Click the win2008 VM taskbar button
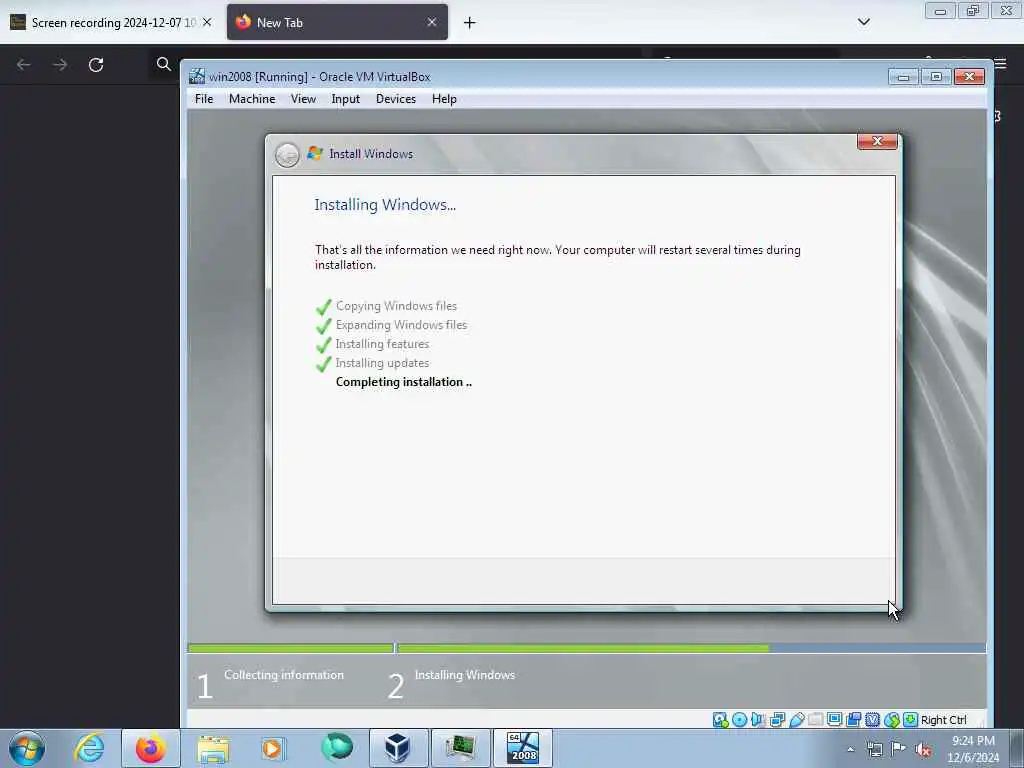The image size is (1024, 768). tap(523, 748)
